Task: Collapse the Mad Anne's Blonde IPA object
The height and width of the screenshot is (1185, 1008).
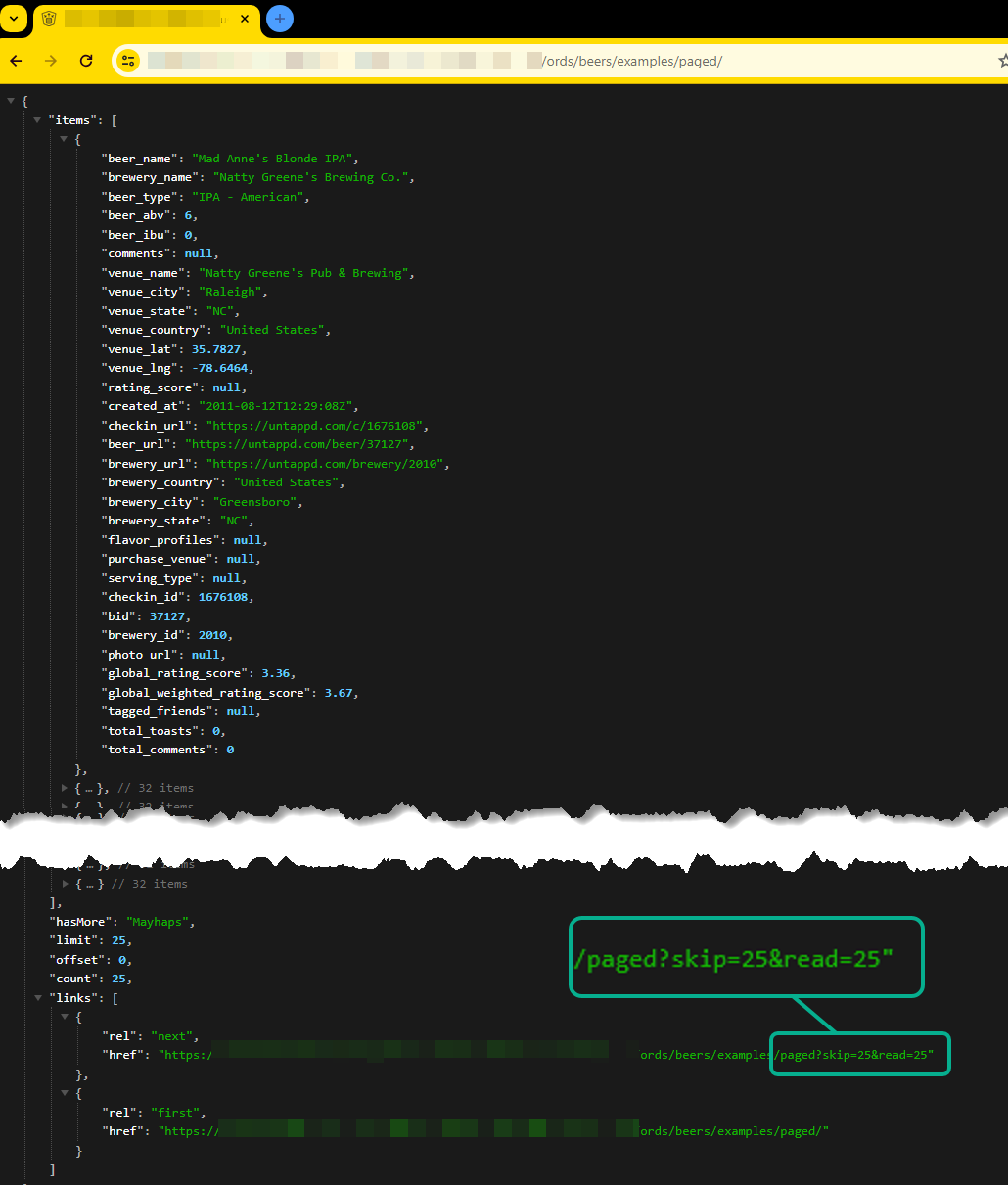Action: 64,139
